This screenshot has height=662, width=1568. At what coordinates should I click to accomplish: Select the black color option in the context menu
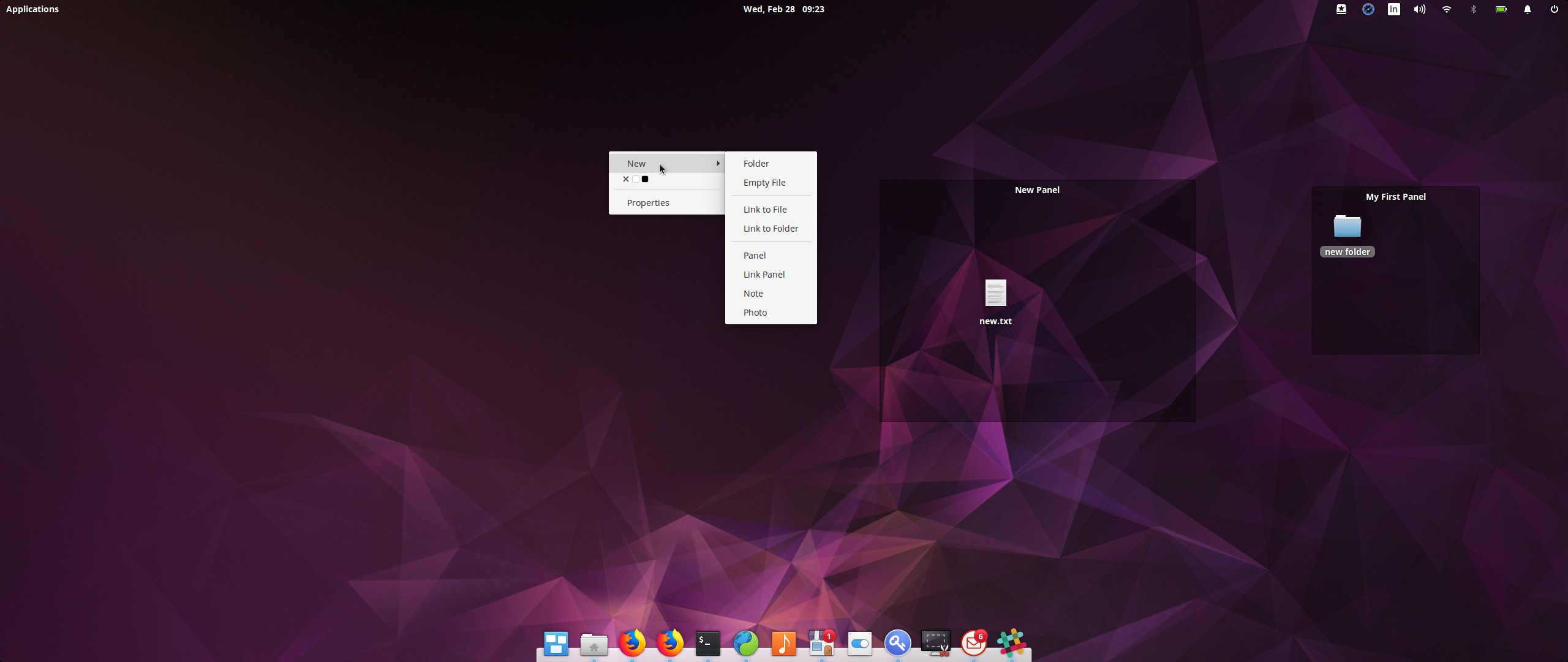(x=646, y=179)
